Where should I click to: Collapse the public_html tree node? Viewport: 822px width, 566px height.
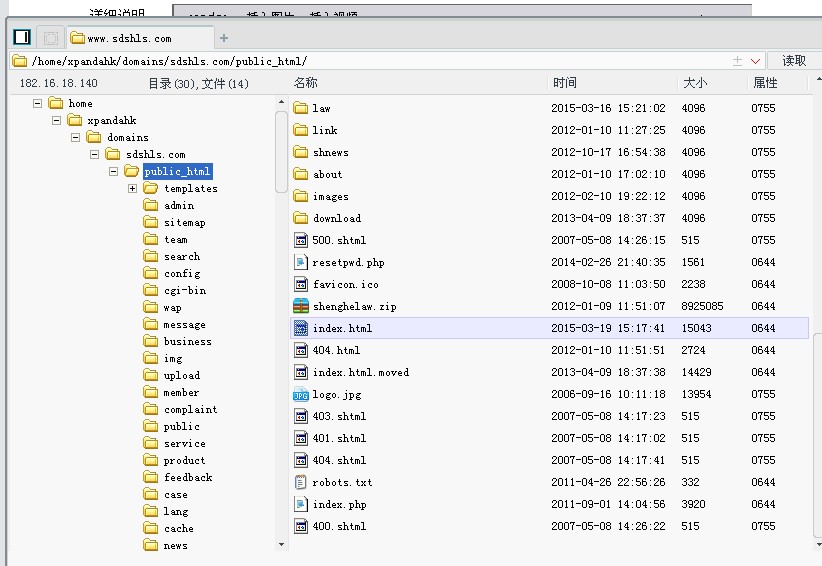(113, 171)
